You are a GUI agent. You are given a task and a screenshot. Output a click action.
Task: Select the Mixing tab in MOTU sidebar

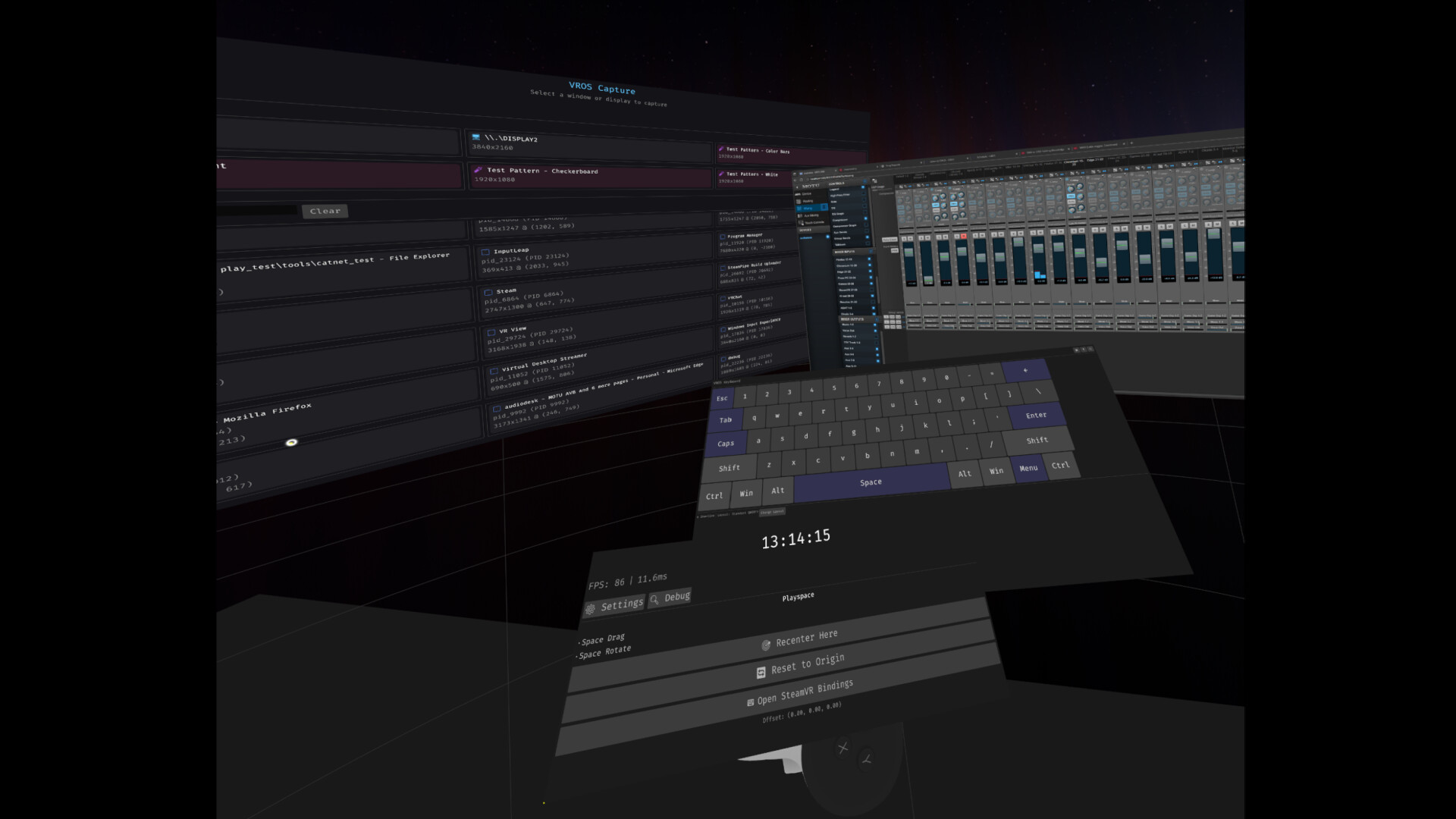click(x=808, y=208)
